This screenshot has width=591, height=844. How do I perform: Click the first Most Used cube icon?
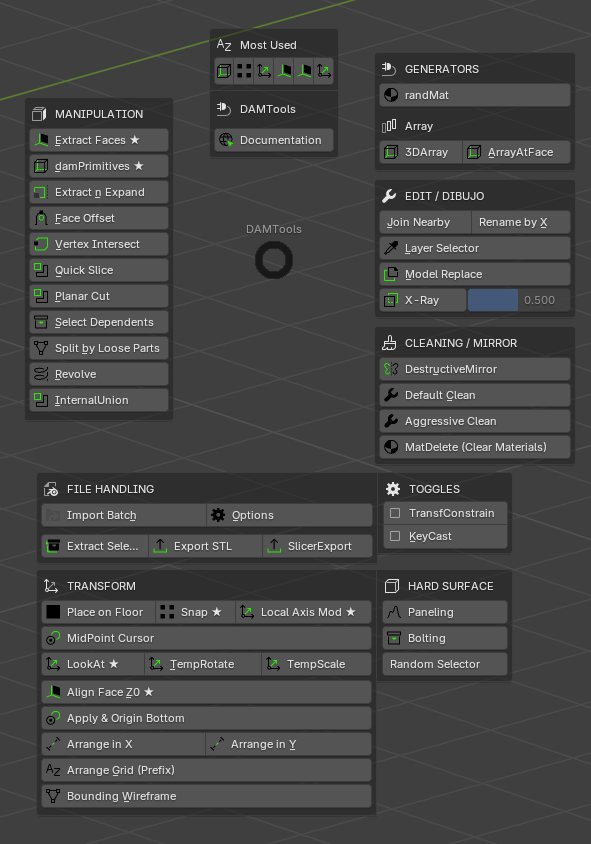pyautogui.click(x=224, y=71)
